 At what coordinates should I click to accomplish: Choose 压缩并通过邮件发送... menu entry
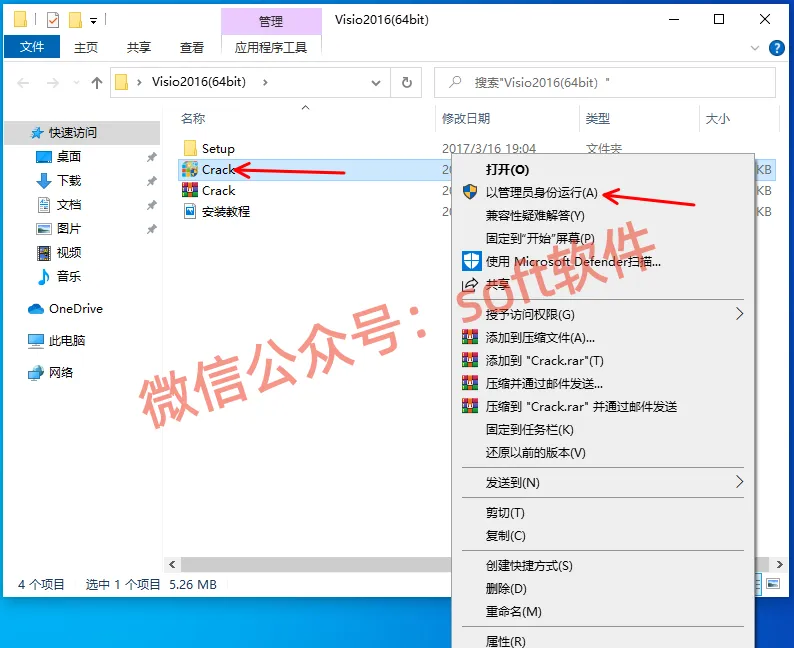pos(544,384)
